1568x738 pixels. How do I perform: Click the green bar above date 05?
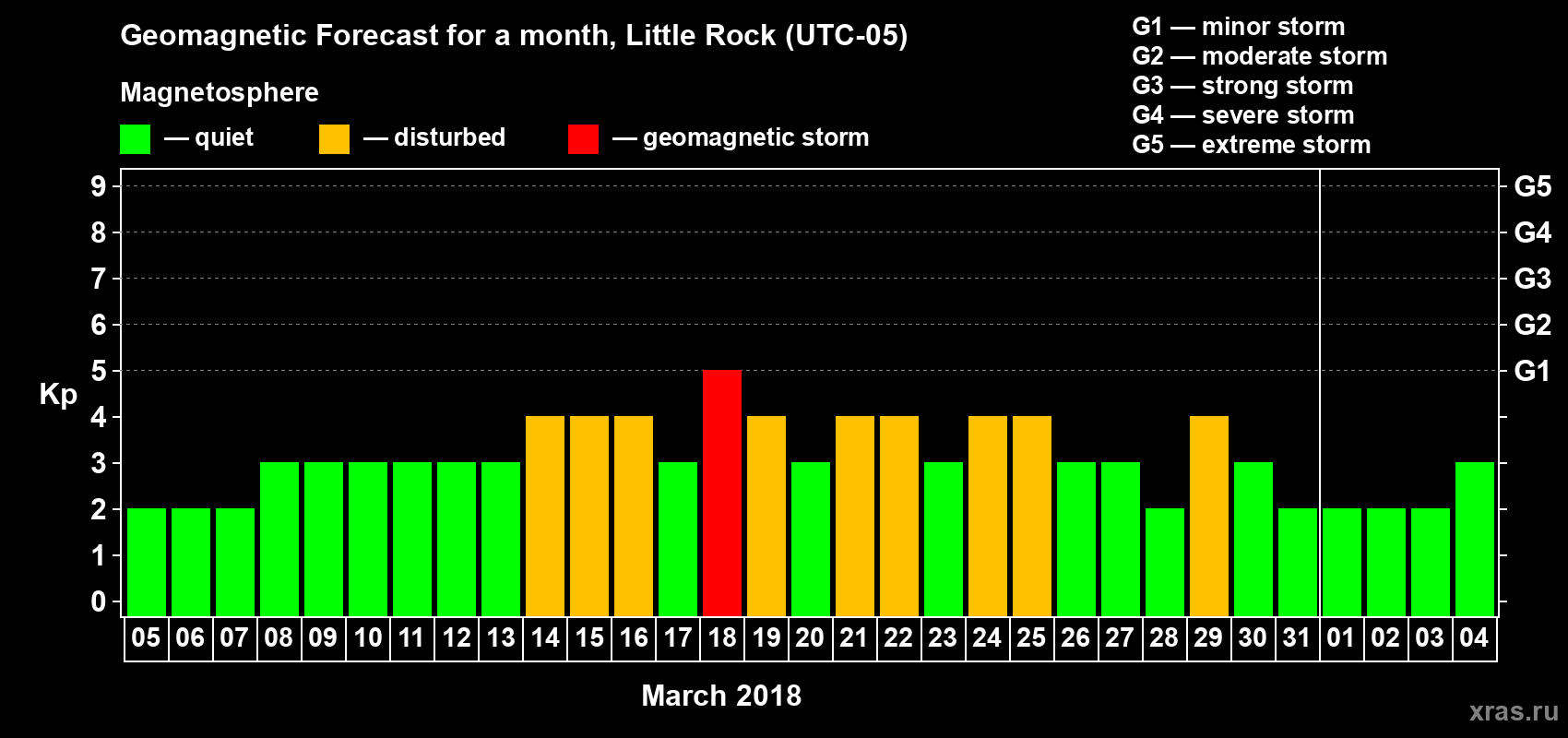click(147, 562)
